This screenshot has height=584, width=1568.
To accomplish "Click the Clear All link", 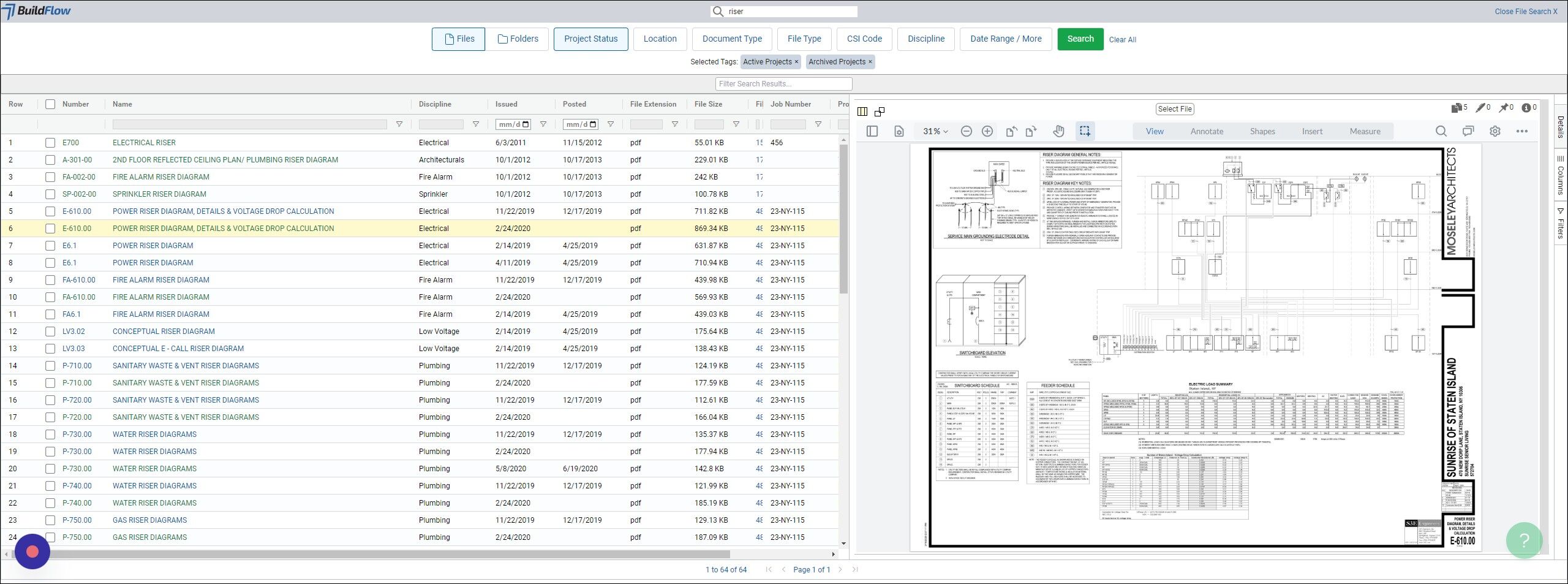I will tap(1122, 40).
